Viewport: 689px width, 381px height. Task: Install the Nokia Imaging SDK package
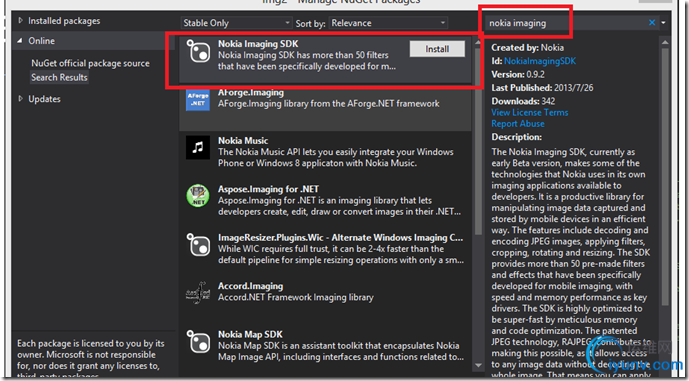pos(437,49)
